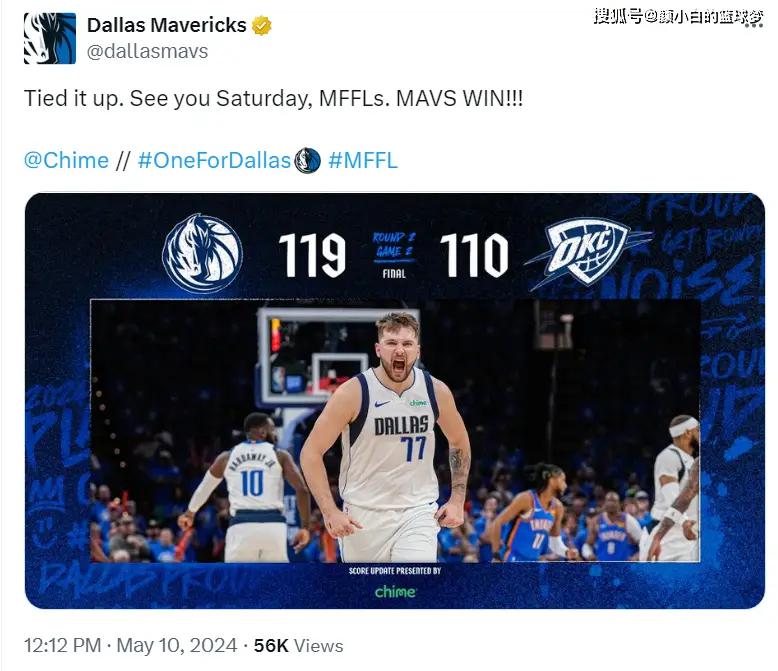Click the Mavericks logo in score graphic

202,254
